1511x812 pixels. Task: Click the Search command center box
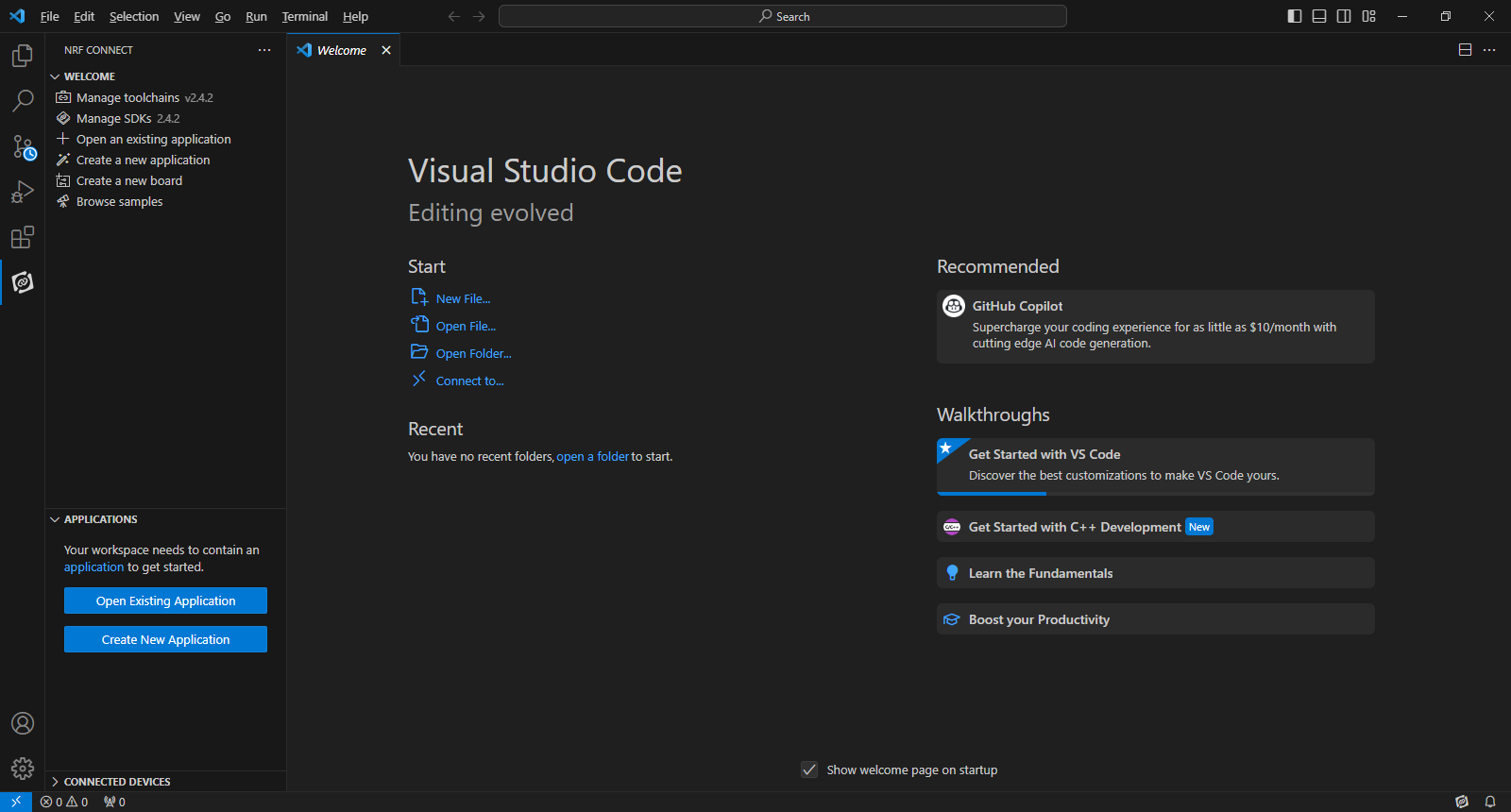(782, 16)
